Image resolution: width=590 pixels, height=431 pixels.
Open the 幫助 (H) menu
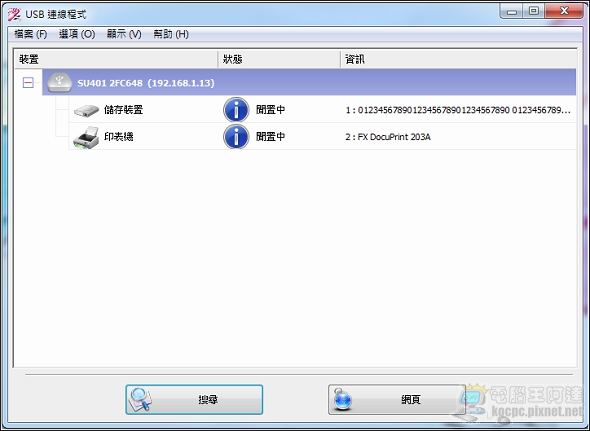click(x=171, y=34)
